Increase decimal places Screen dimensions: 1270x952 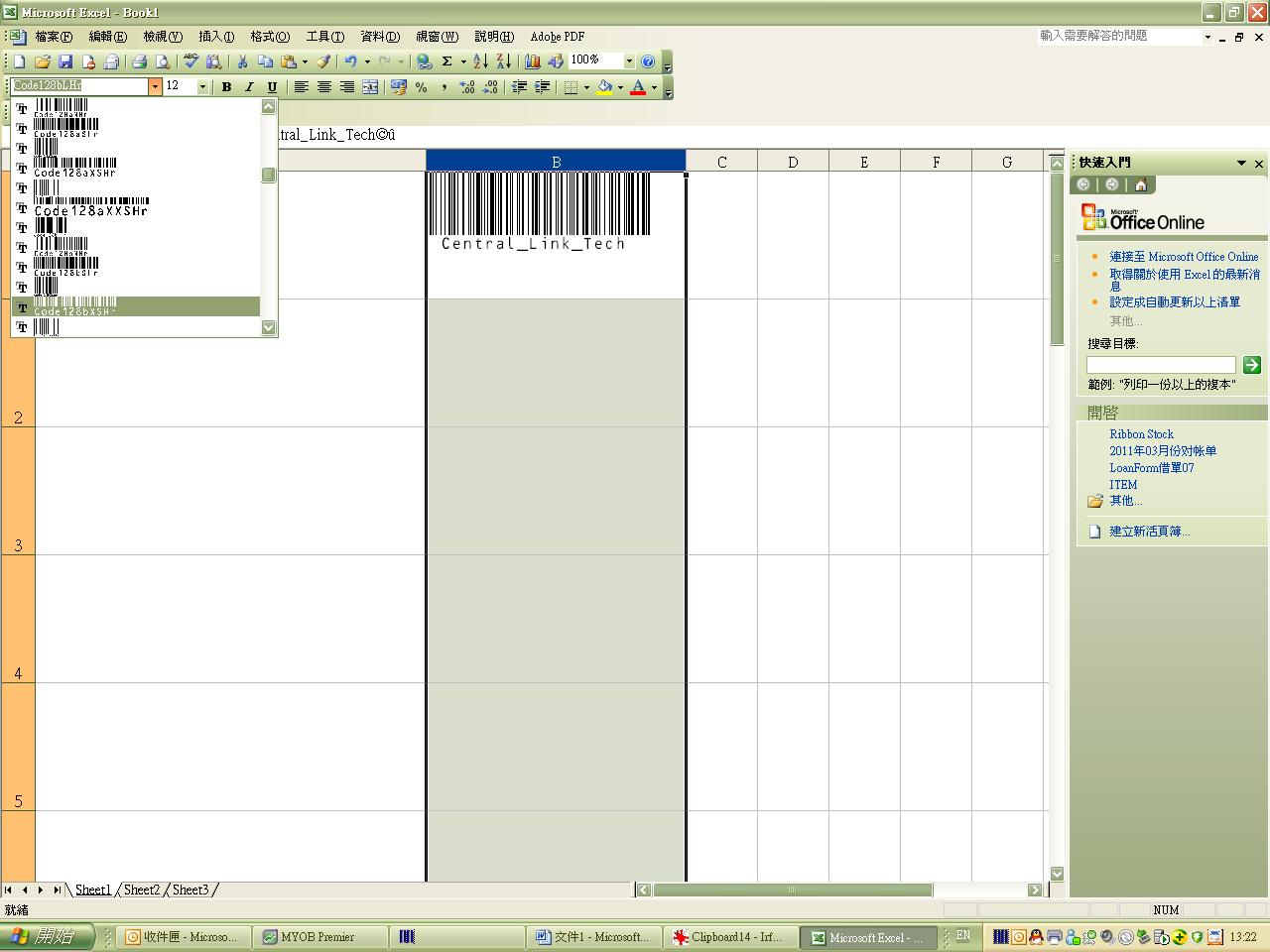pyautogui.click(x=466, y=87)
